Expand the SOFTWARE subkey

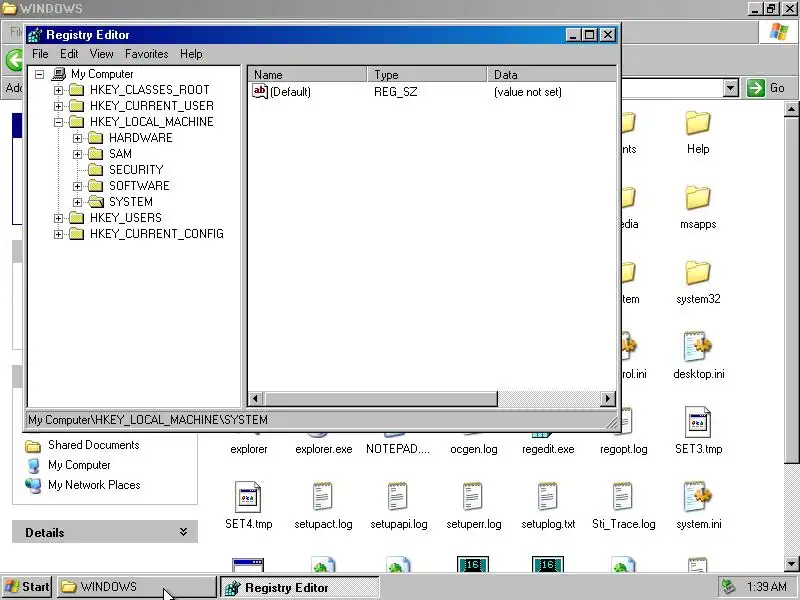pyautogui.click(x=77, y=186)
